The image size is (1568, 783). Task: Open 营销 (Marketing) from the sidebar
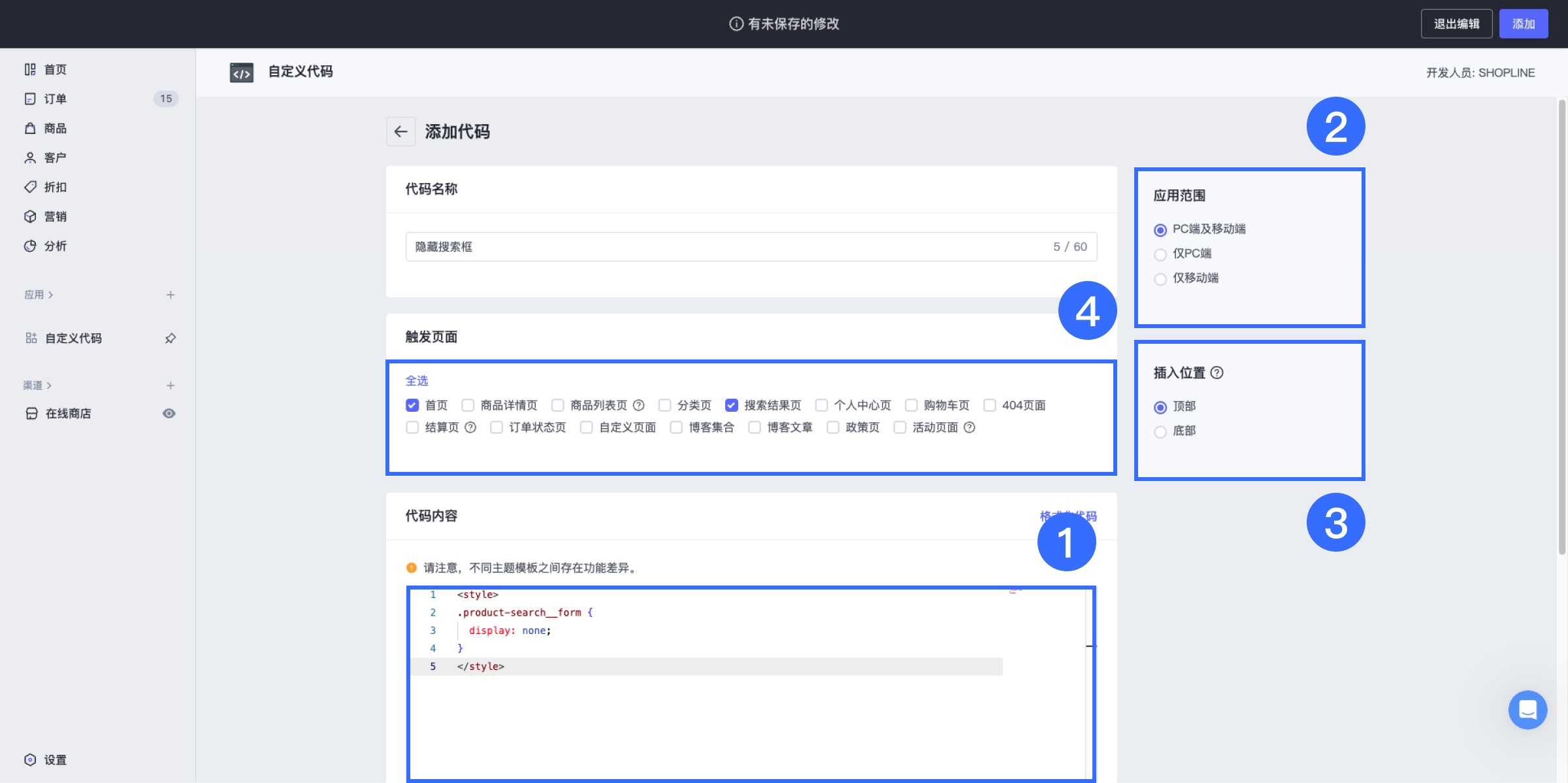coord(55,216)
